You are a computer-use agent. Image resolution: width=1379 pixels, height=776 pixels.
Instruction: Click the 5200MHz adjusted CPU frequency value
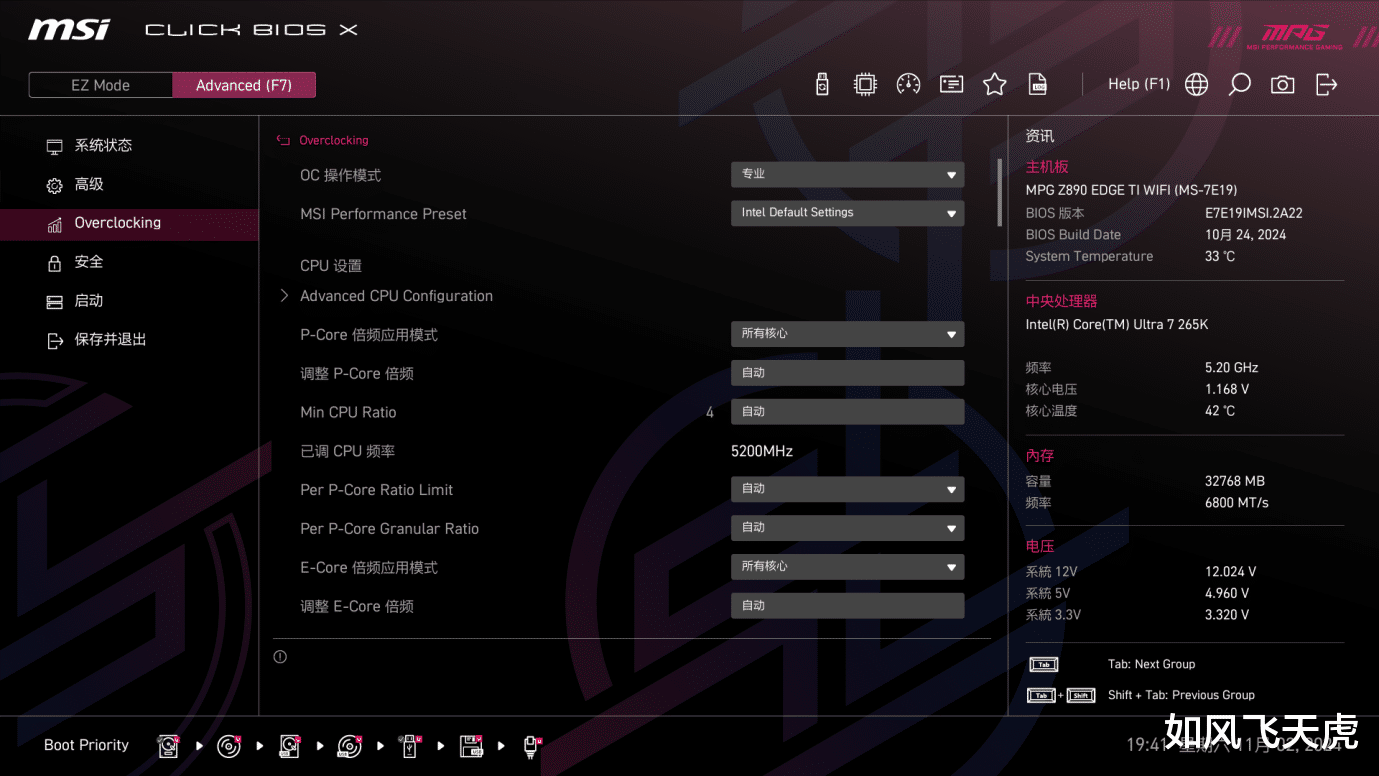pos(762,452)
